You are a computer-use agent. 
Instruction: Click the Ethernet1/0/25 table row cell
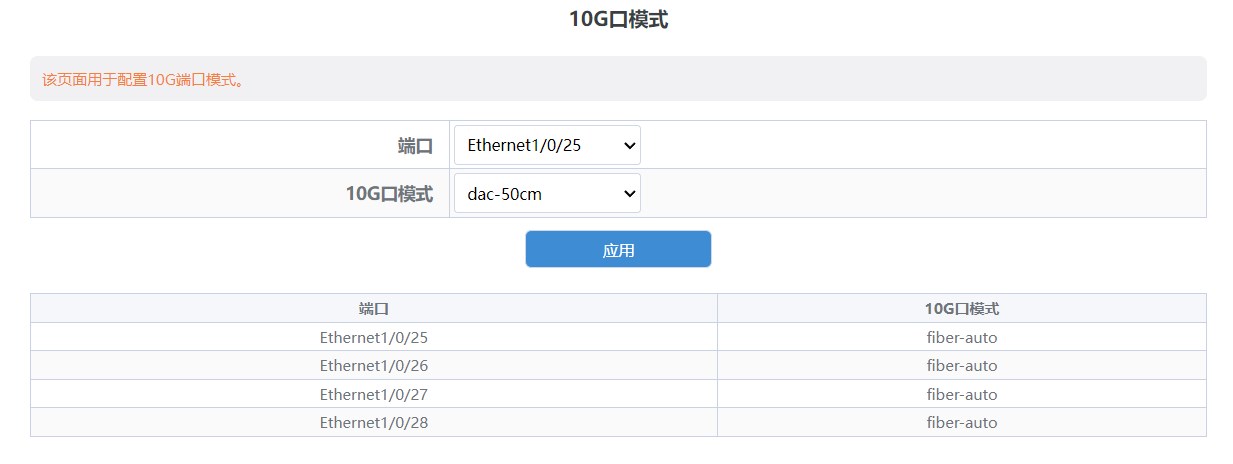pyautogui.click(x=374, y=337)
